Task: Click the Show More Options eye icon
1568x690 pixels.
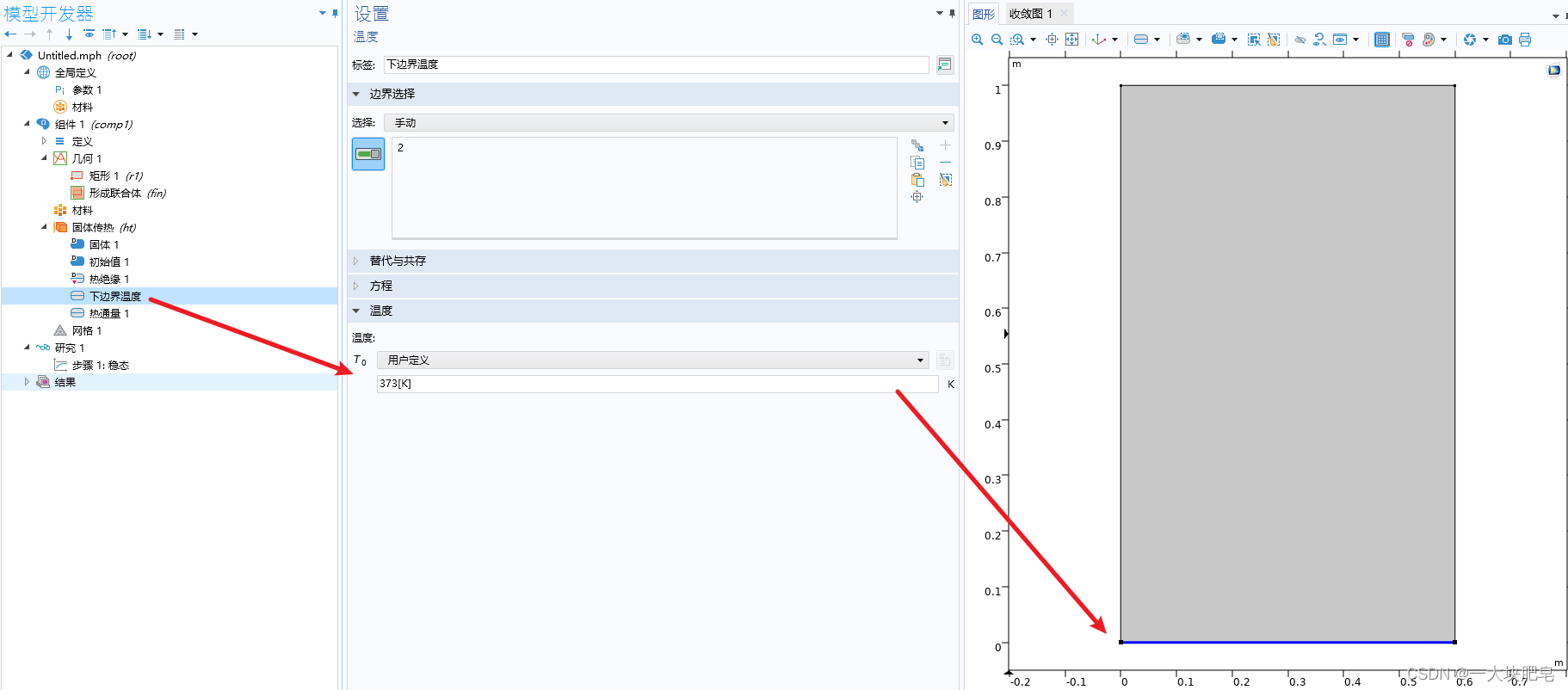Action: click(89, 34)
